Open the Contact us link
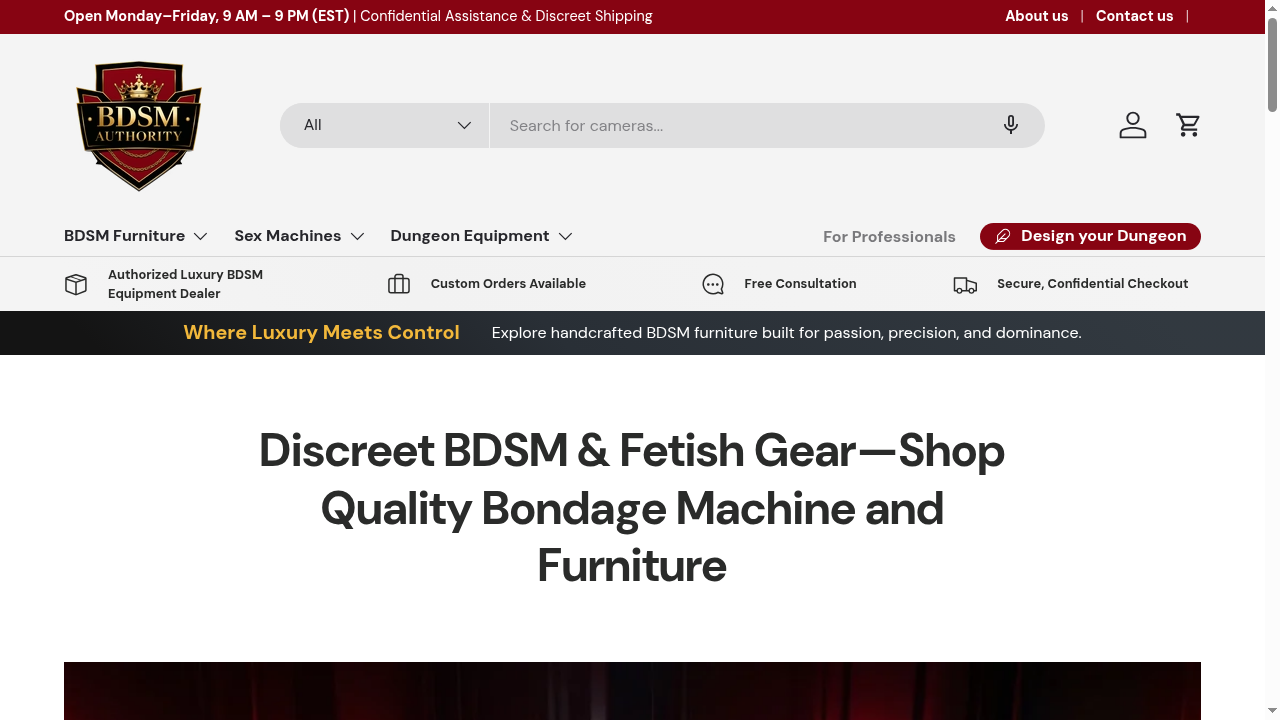 point(1135,16)
